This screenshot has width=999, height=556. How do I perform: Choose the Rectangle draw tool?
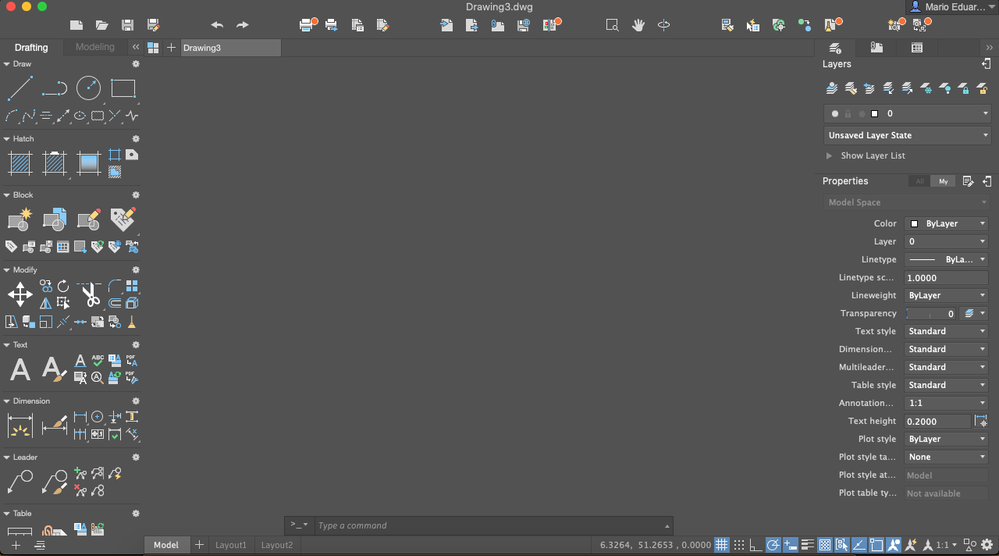click(123, 88)
